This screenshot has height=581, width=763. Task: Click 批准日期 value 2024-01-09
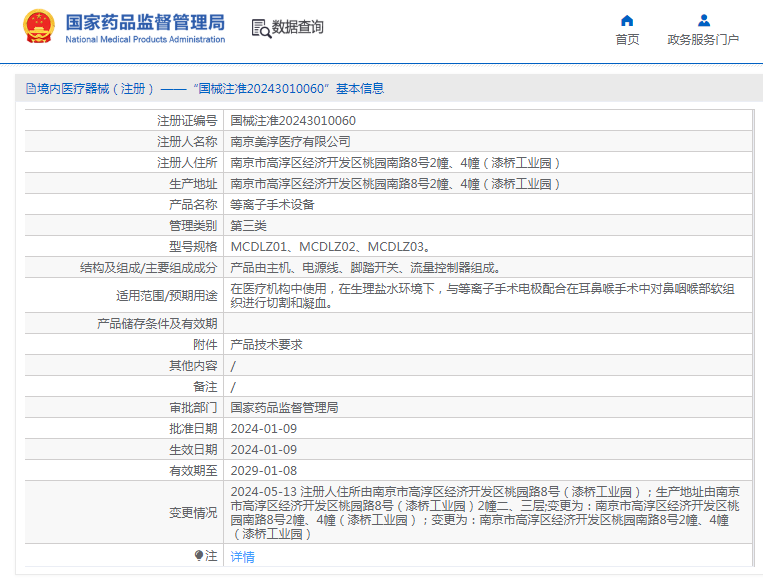[x=264, y=429]
